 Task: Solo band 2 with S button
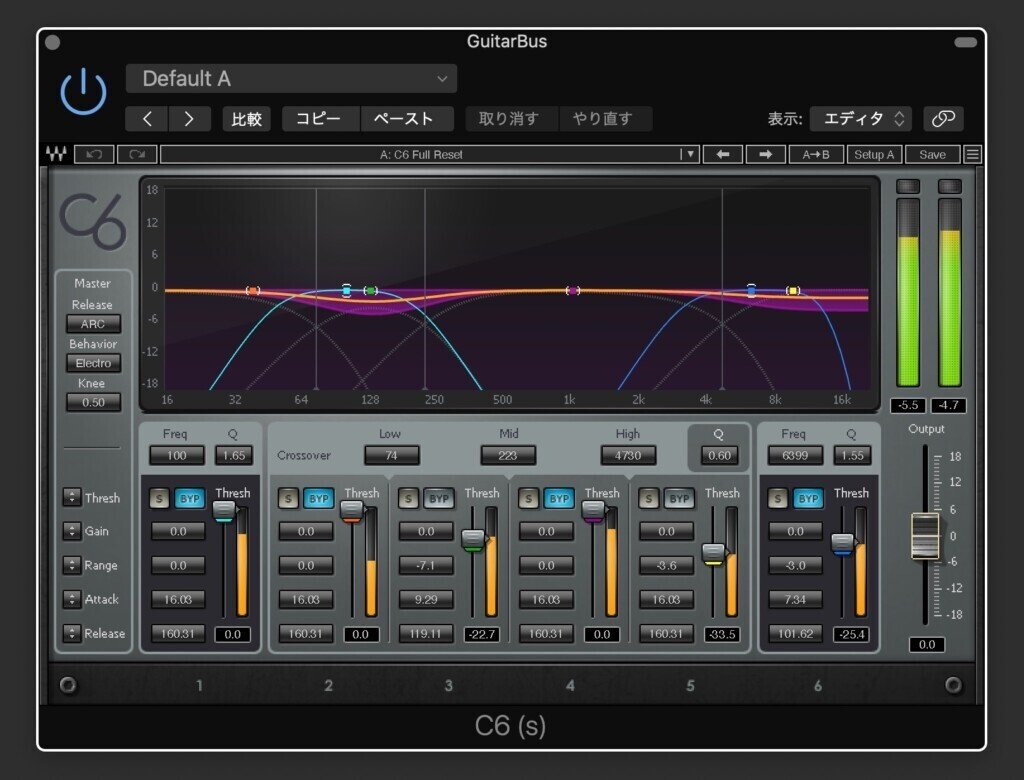click(287, 499)
